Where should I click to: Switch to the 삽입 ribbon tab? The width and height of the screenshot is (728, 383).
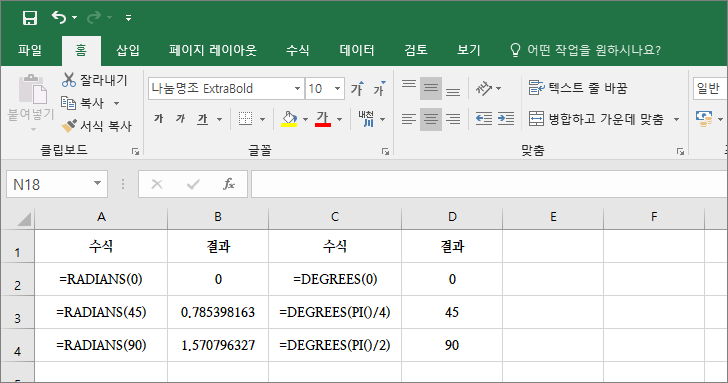pos(128,50)
